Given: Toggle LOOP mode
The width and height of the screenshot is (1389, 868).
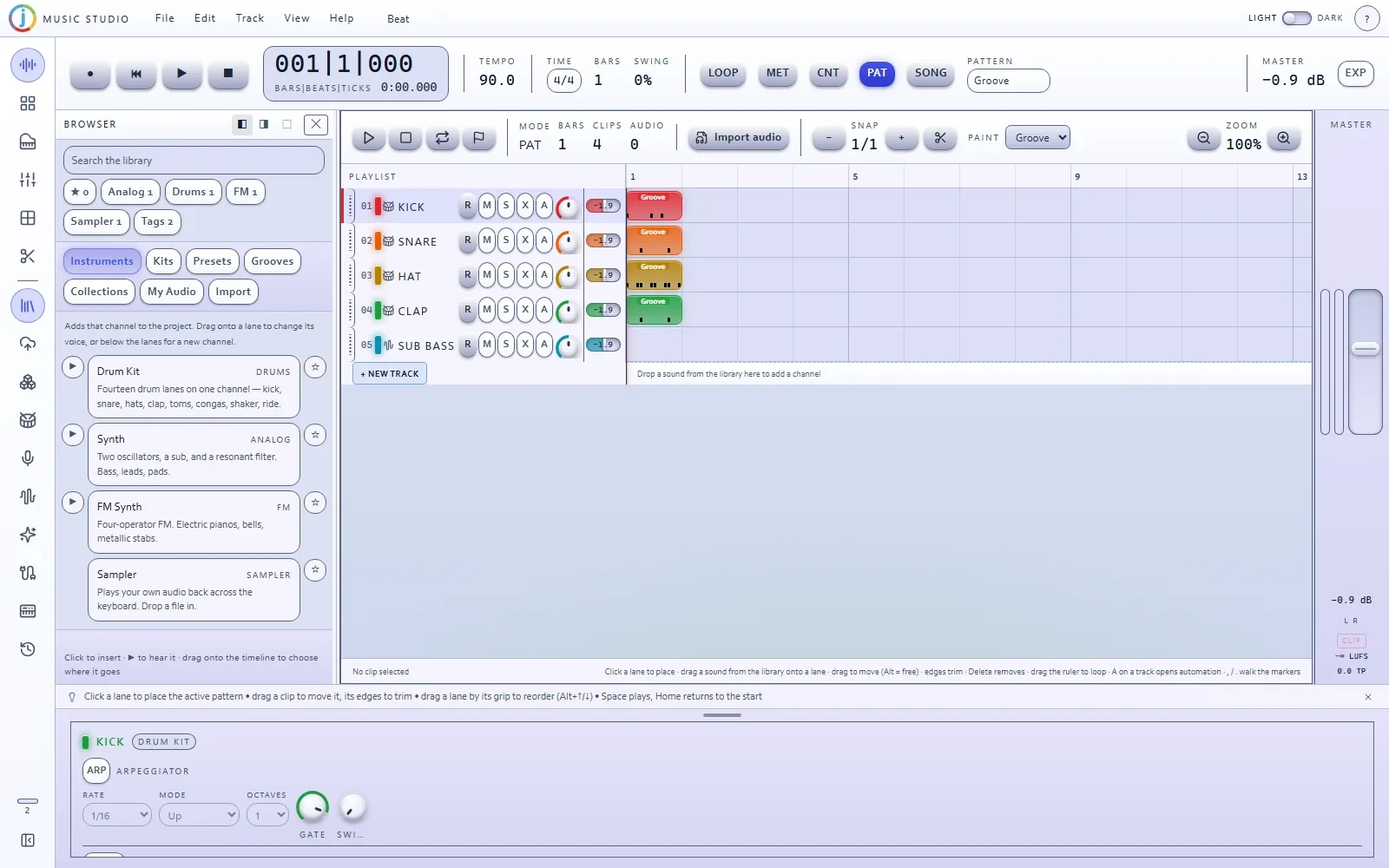Looking at the screenshot, I should tap(723, 74).
